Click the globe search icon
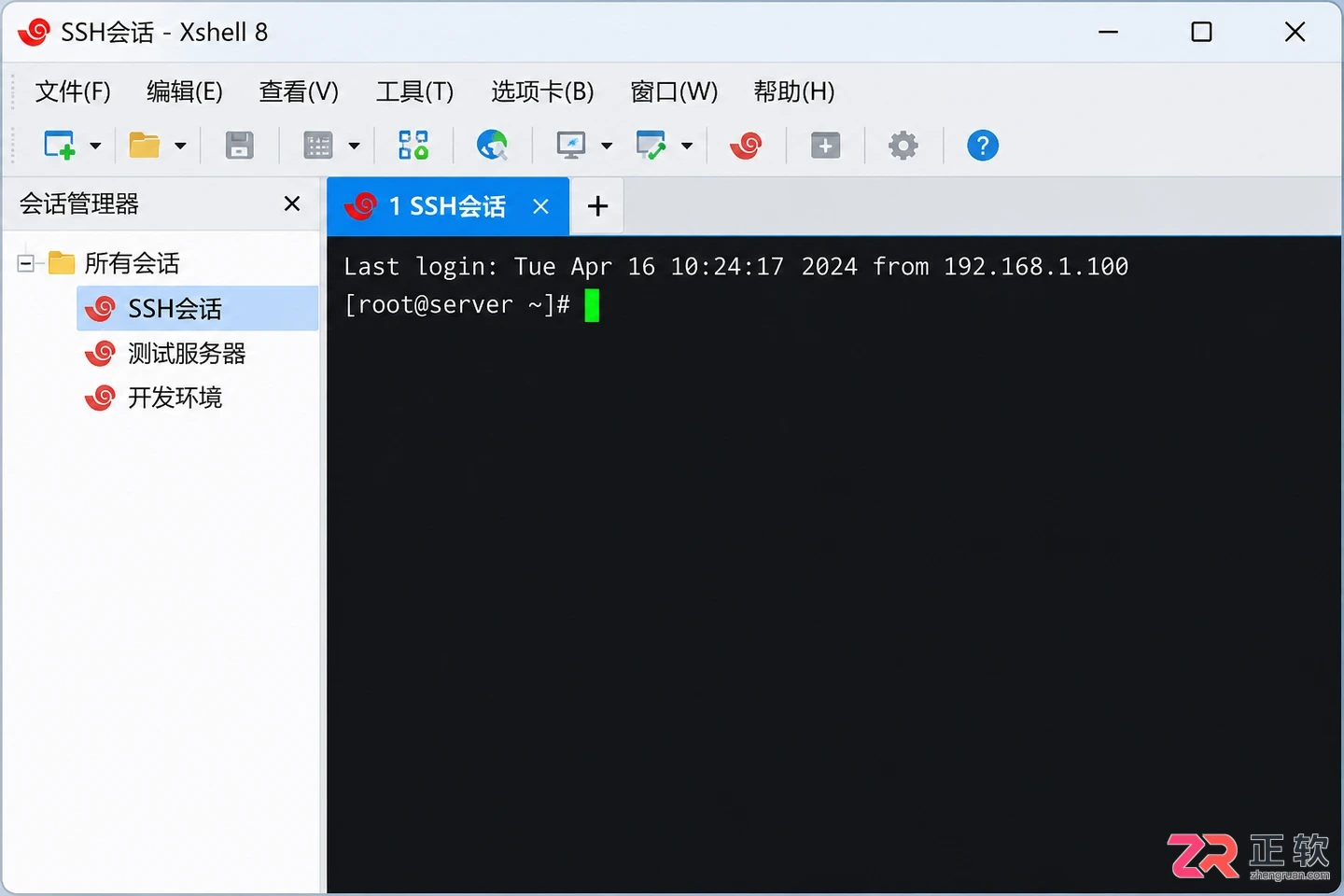Image resolution: width=1344 pixels, height=896 pixels. pyautogui.click(x=492, y=146)
